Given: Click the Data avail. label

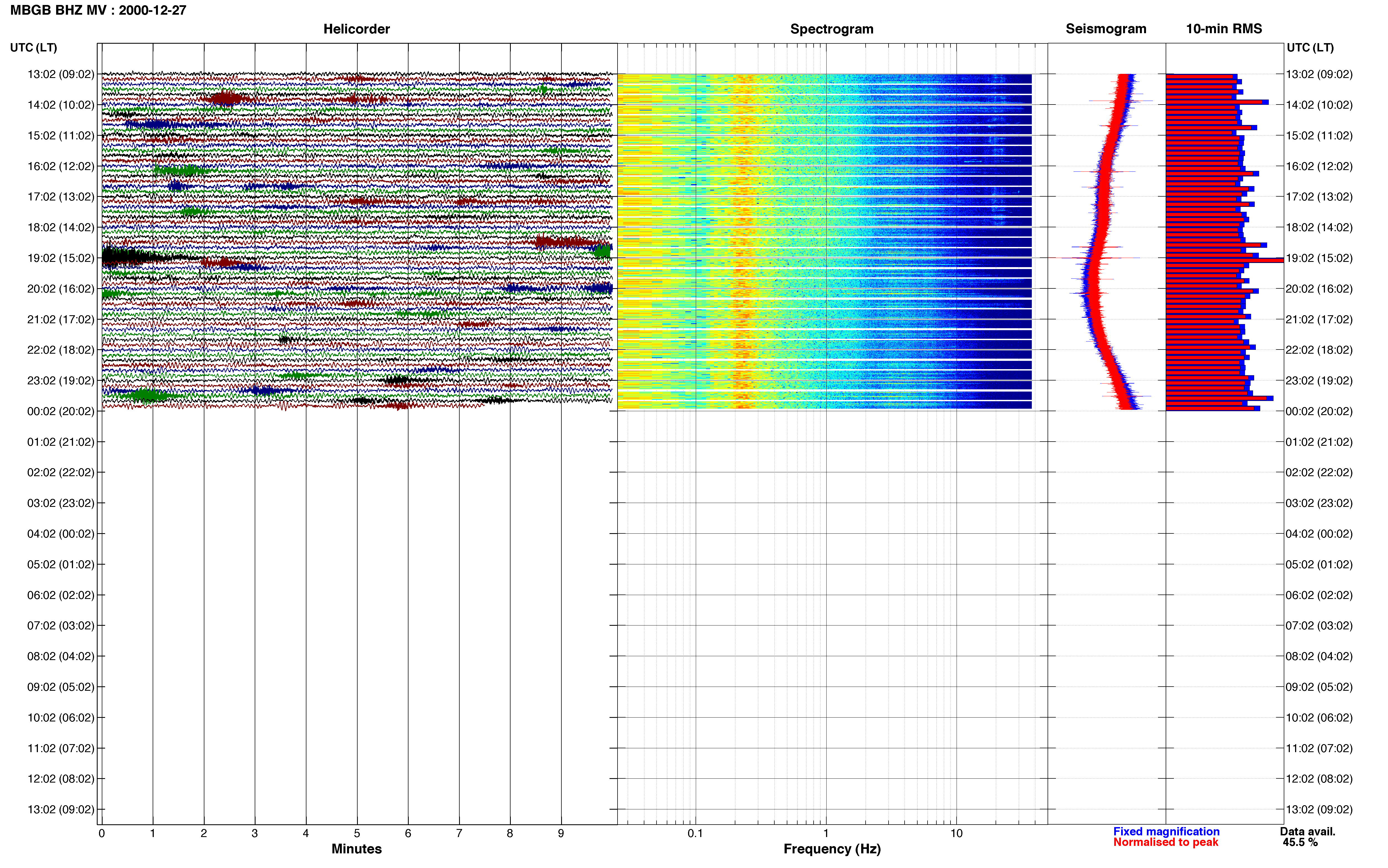Looking at the screenshot, I should click(x=1308, y=831).
